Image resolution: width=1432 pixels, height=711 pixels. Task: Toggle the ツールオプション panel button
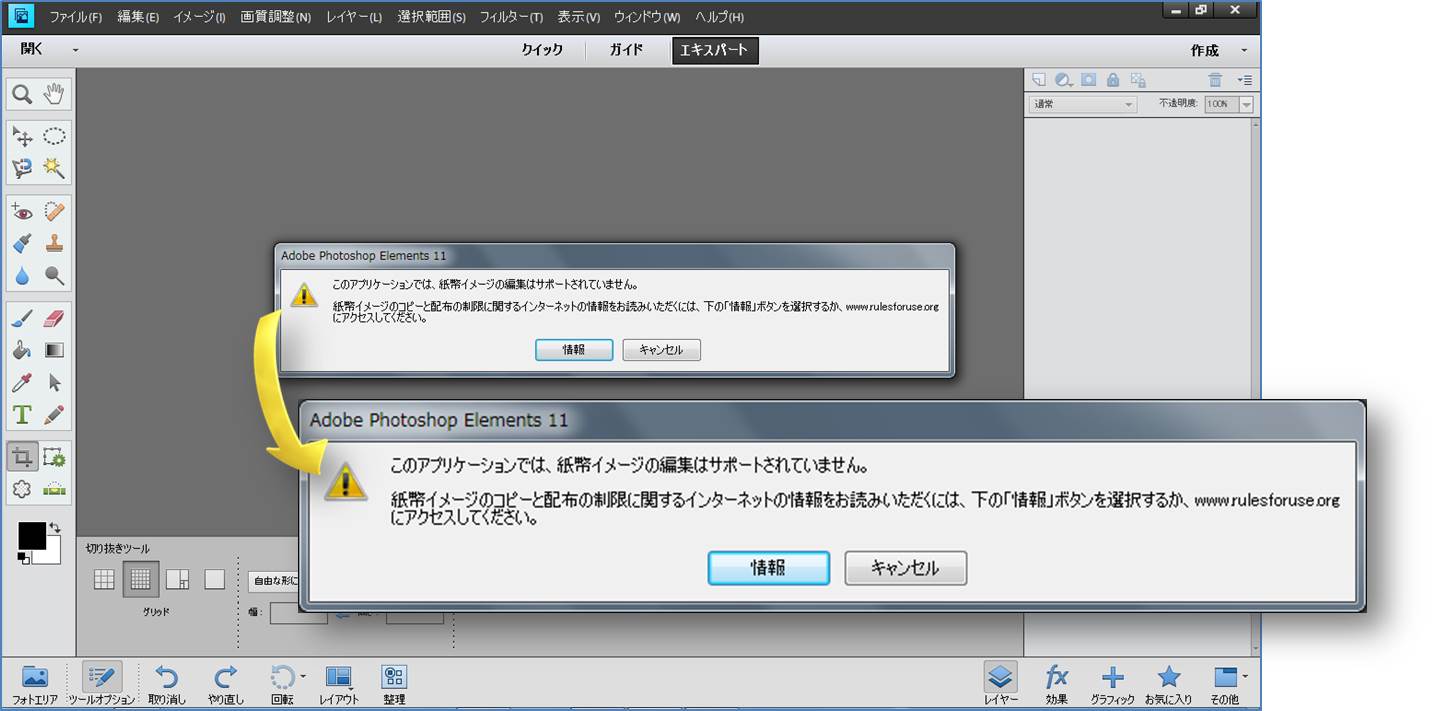coord(101,685)
